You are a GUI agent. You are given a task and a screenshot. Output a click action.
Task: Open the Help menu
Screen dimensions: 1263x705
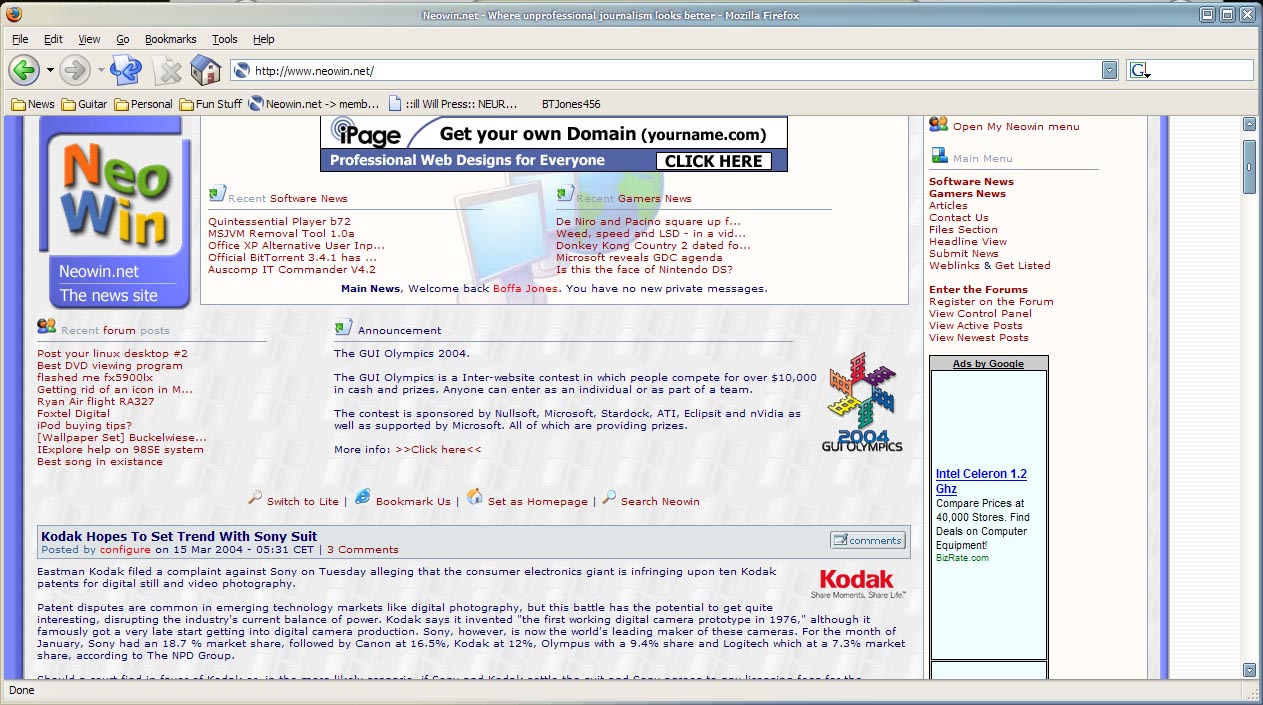point(263,39)
